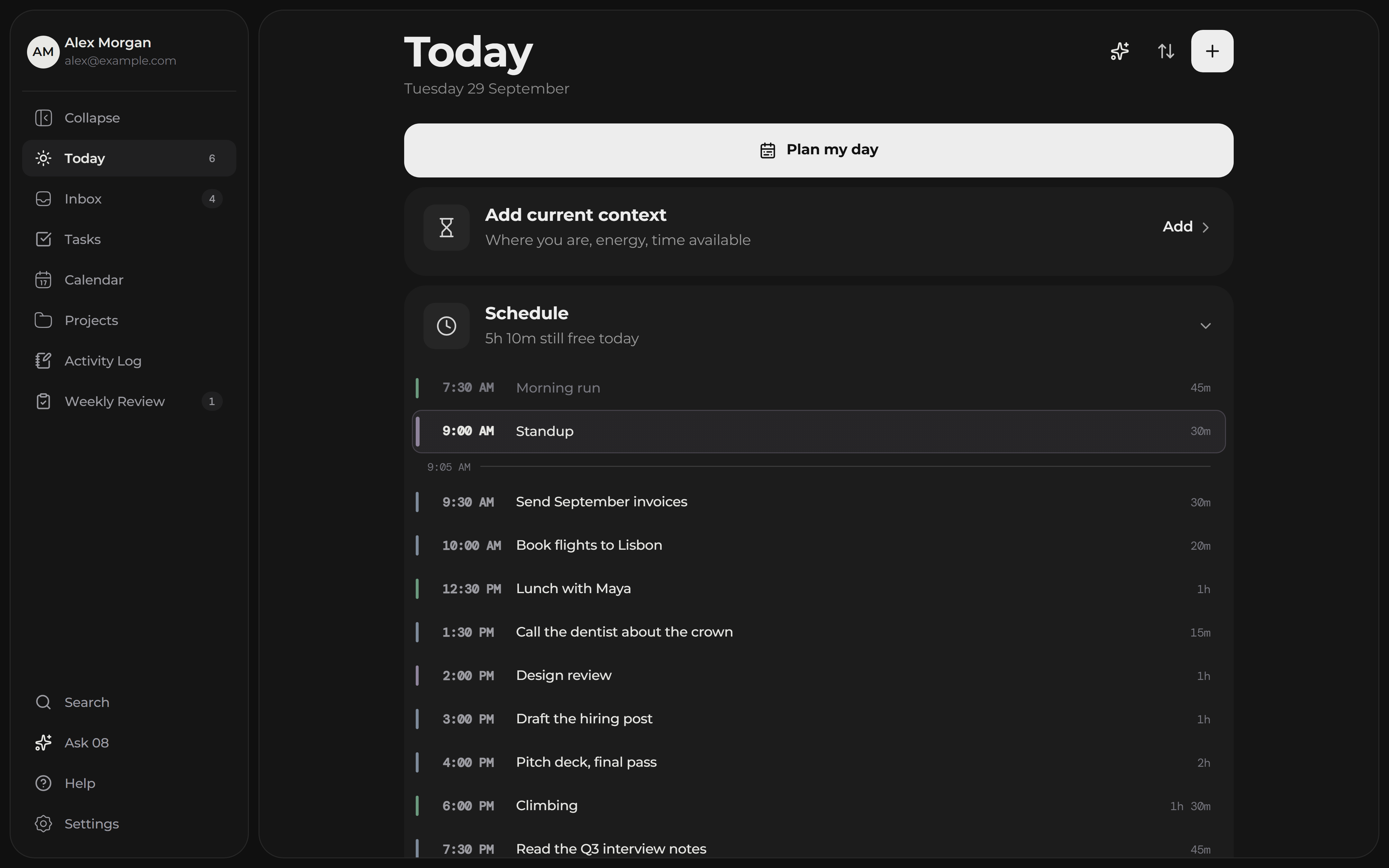1389x868 pixels.
Task: Select the Standup schedule row
Action: point(819,431)
